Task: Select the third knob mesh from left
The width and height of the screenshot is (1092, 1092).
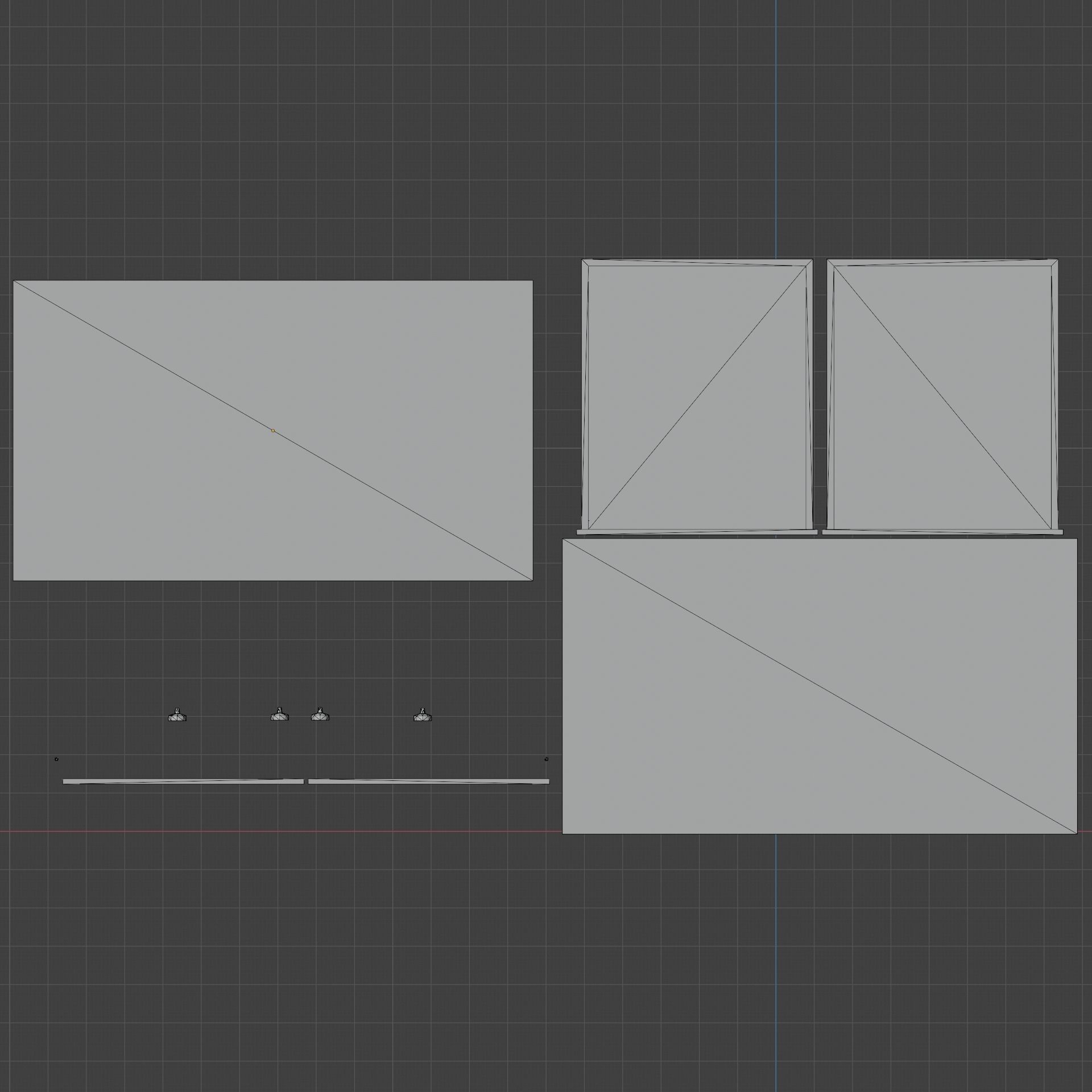Action: 320,716
